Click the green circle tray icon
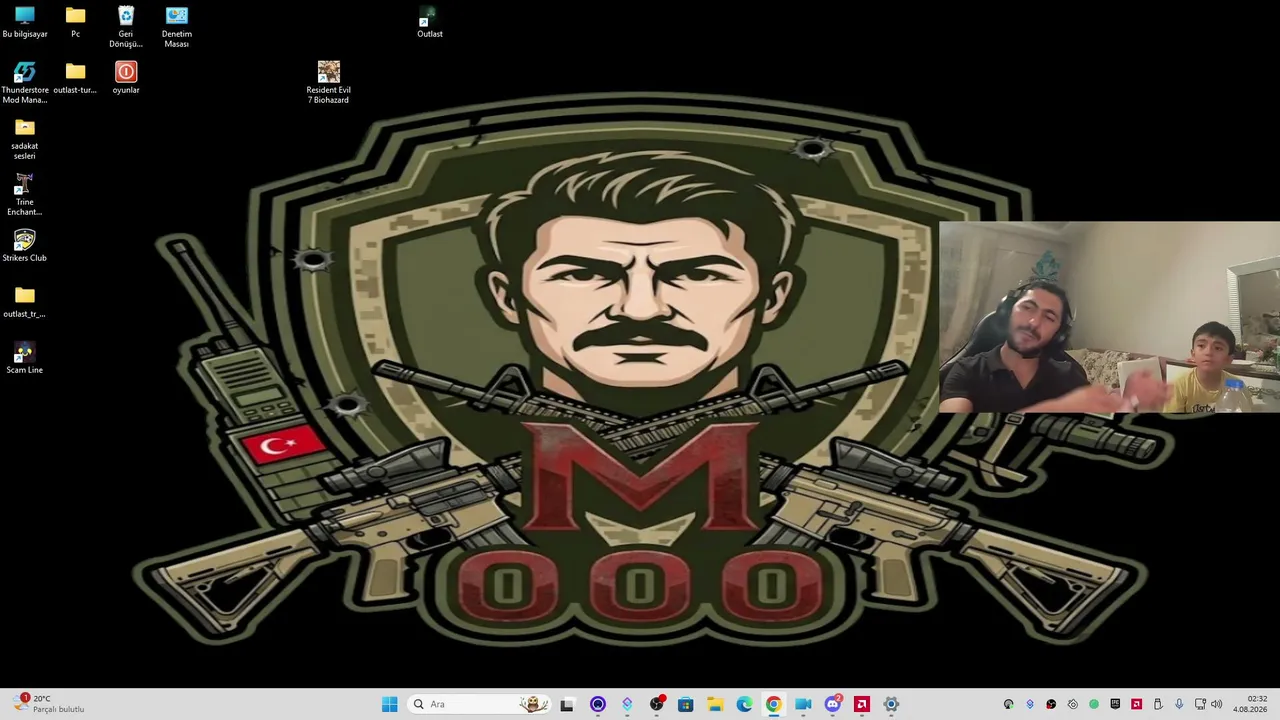1280x720 pixels. 1094,704
